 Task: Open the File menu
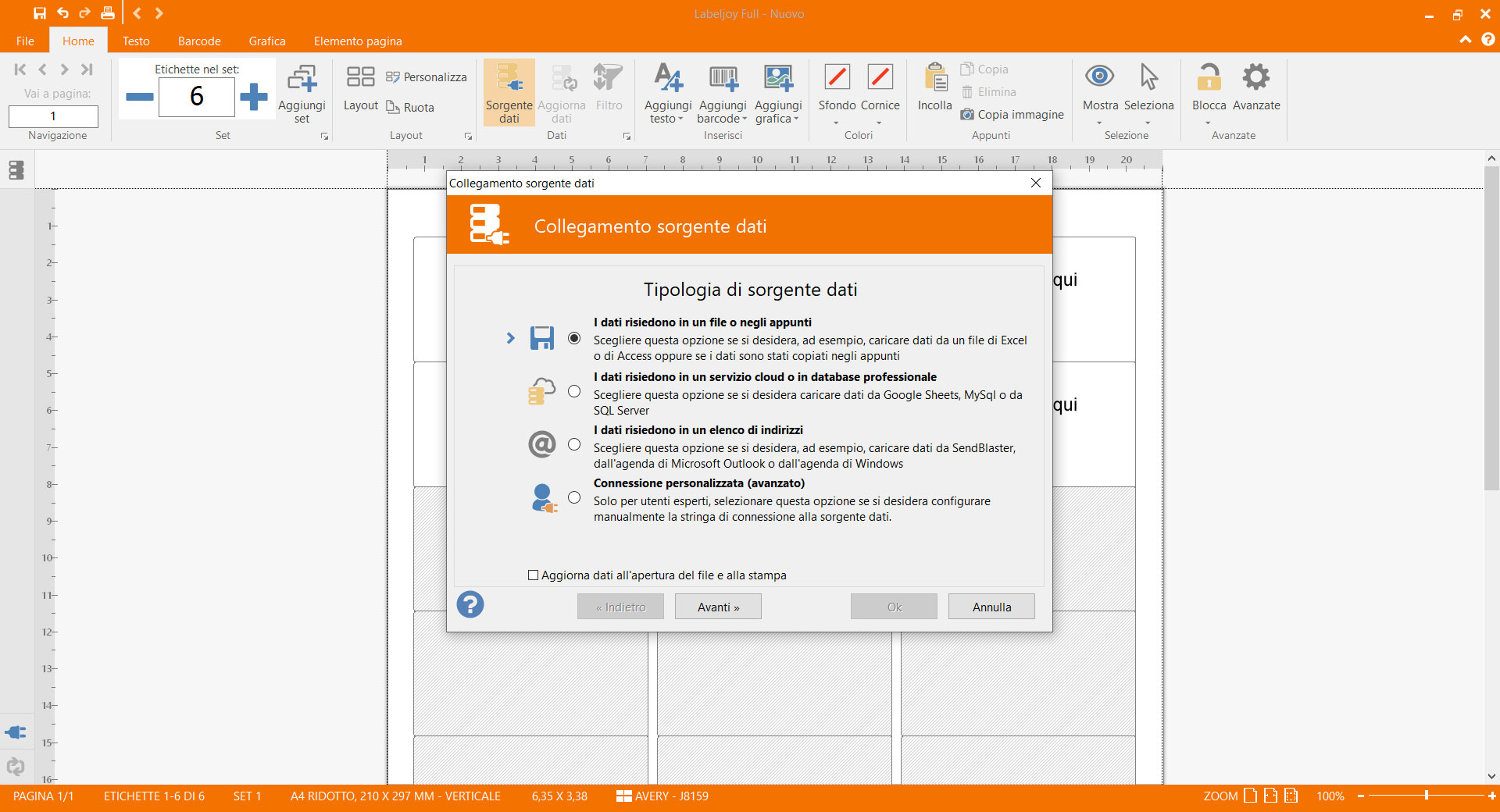[25, 41]
